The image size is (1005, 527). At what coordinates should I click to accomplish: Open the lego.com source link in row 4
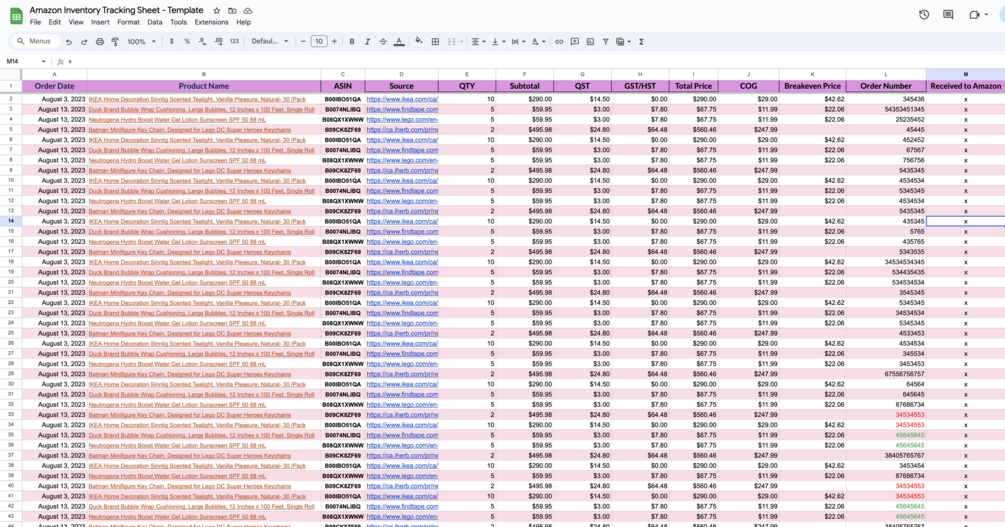coord(402,120)
